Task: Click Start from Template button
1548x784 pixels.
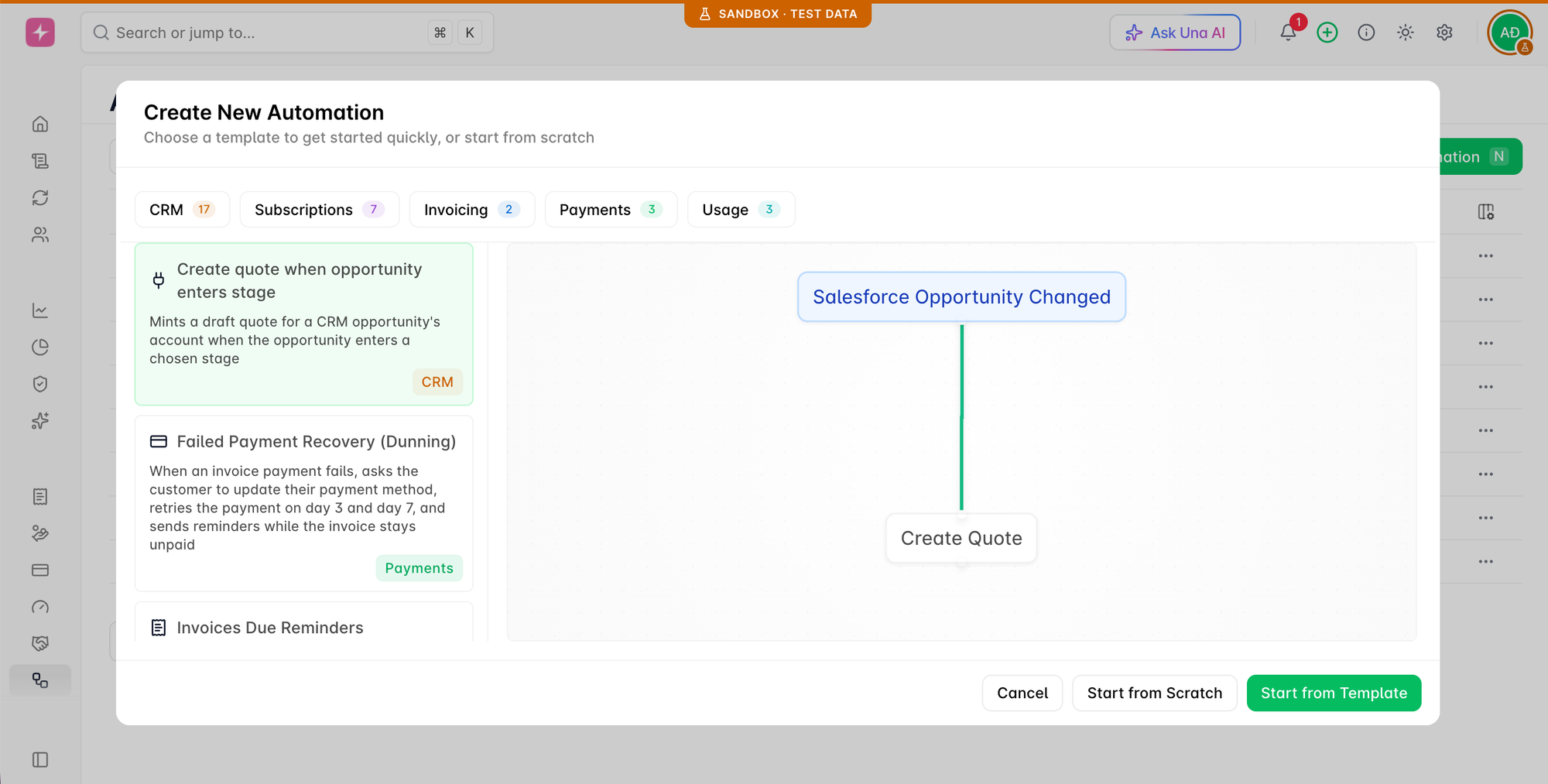Action: [x=1334, y=693]
